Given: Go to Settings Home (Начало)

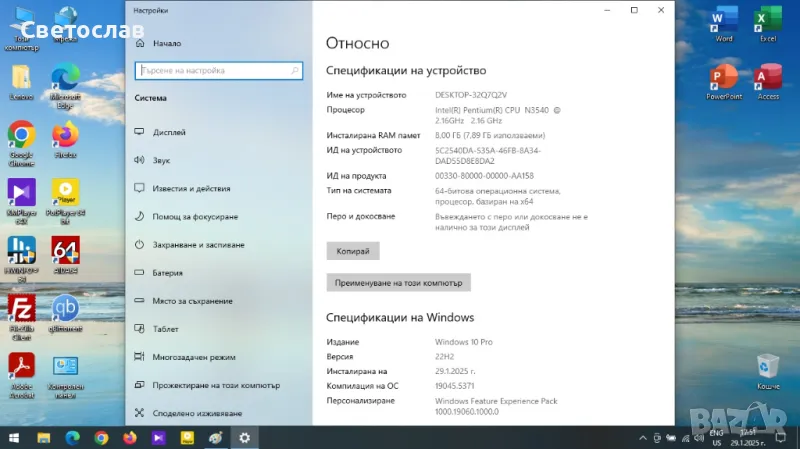Looking at the screenshot, I should [x=167, y=44].
